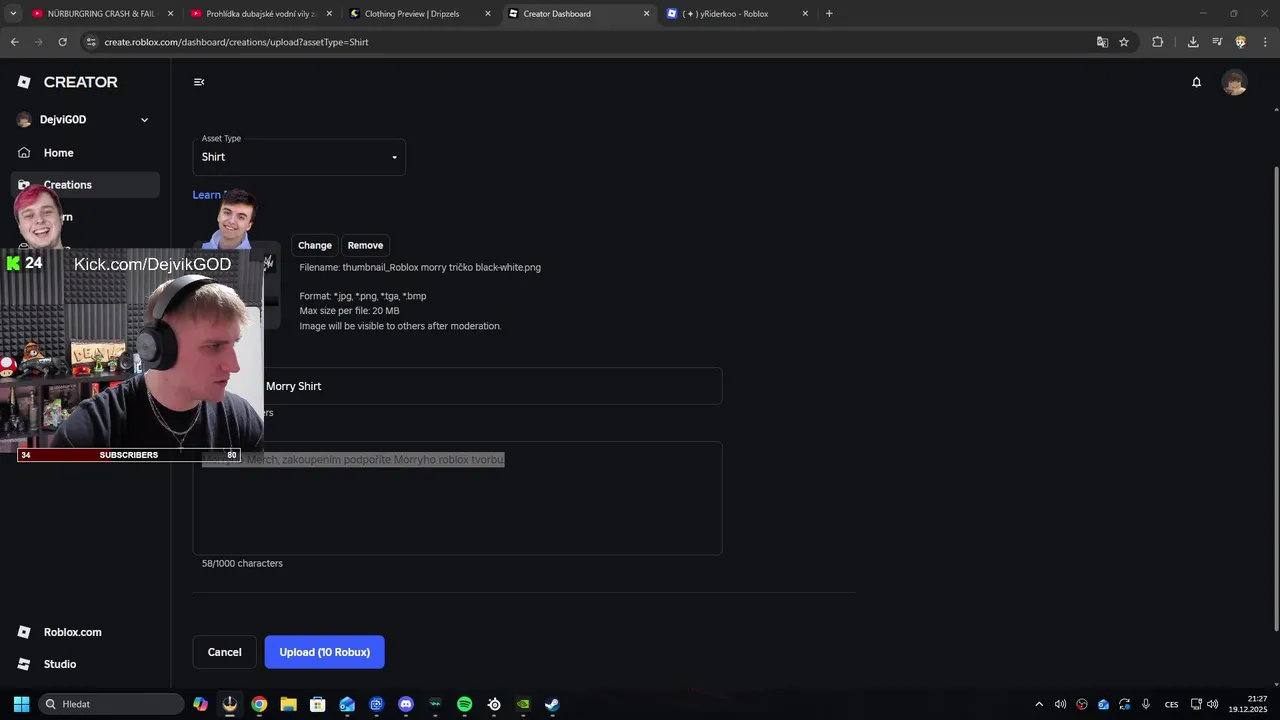
Task: Go back in browser
Action: pos(14,42)
